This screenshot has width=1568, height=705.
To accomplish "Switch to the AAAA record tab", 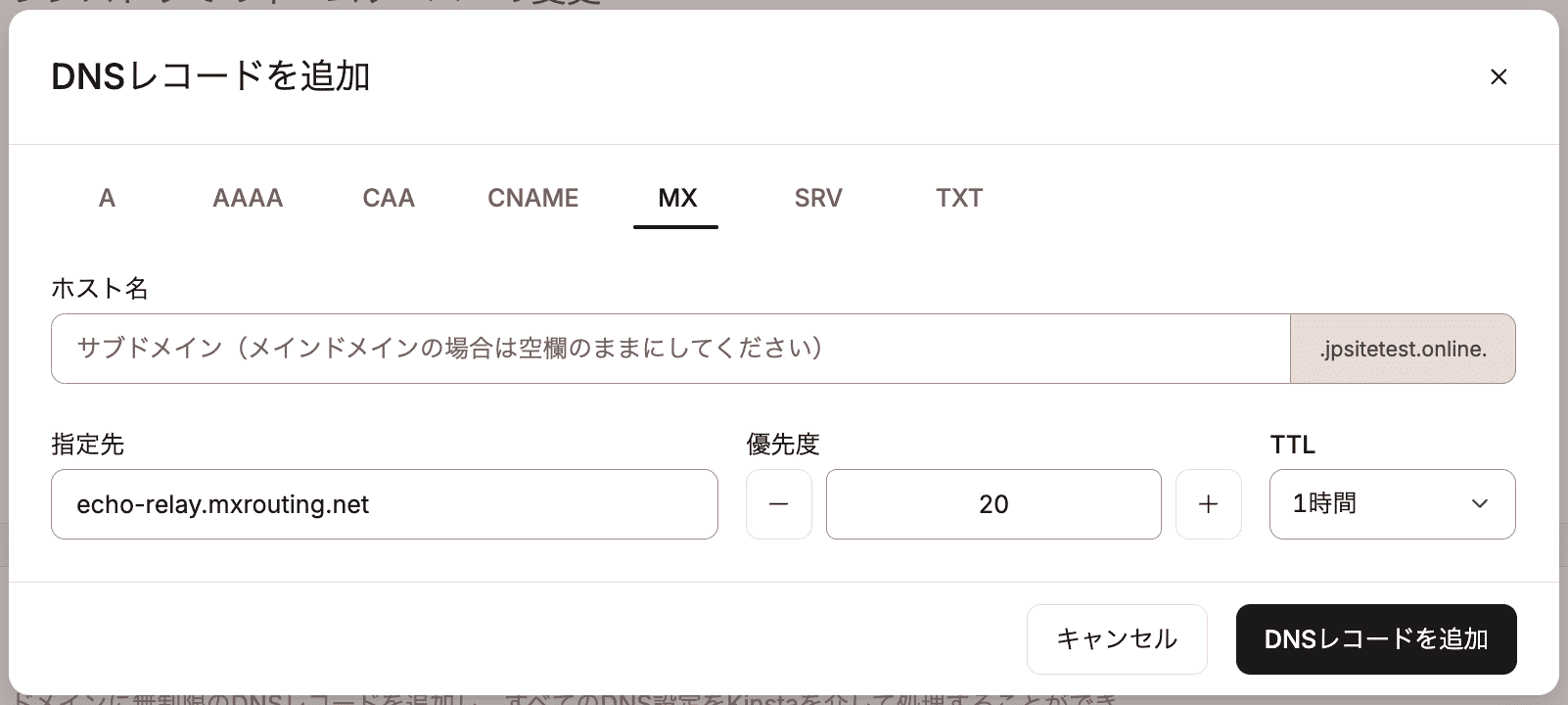I will (247, 198).
